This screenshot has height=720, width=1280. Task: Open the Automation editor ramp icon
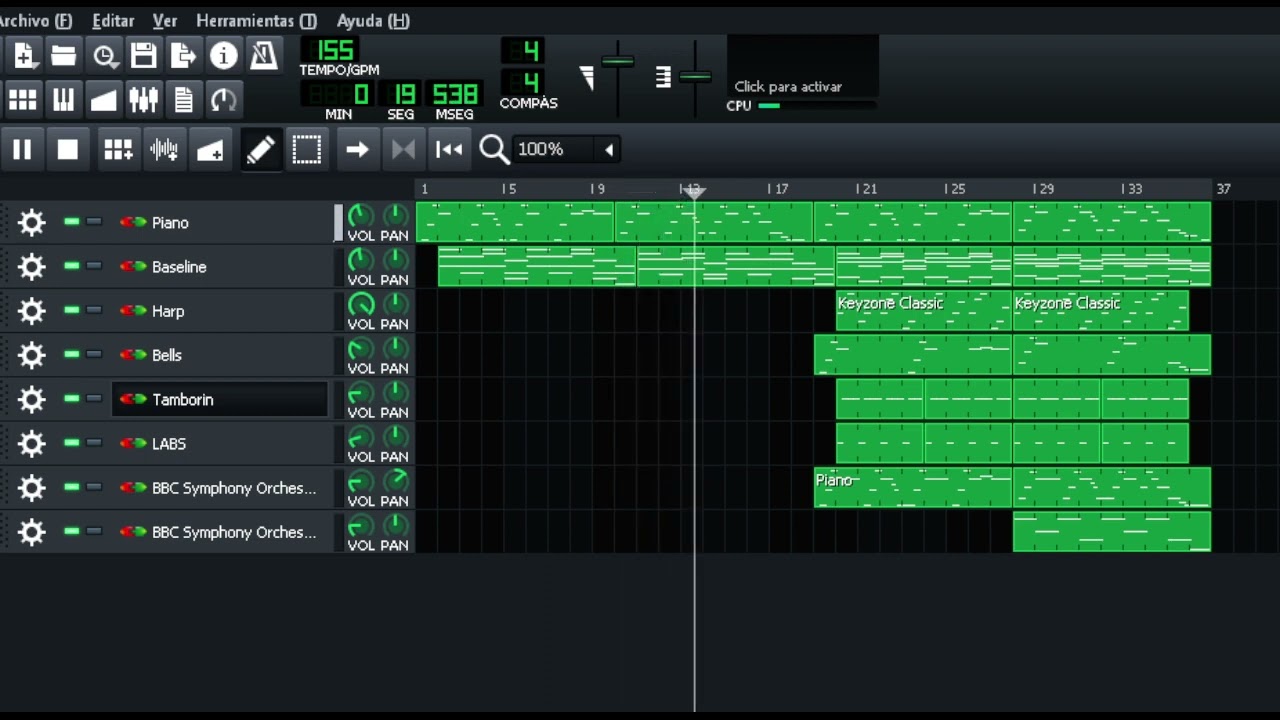pyautogui.click(x=104, y=99)
